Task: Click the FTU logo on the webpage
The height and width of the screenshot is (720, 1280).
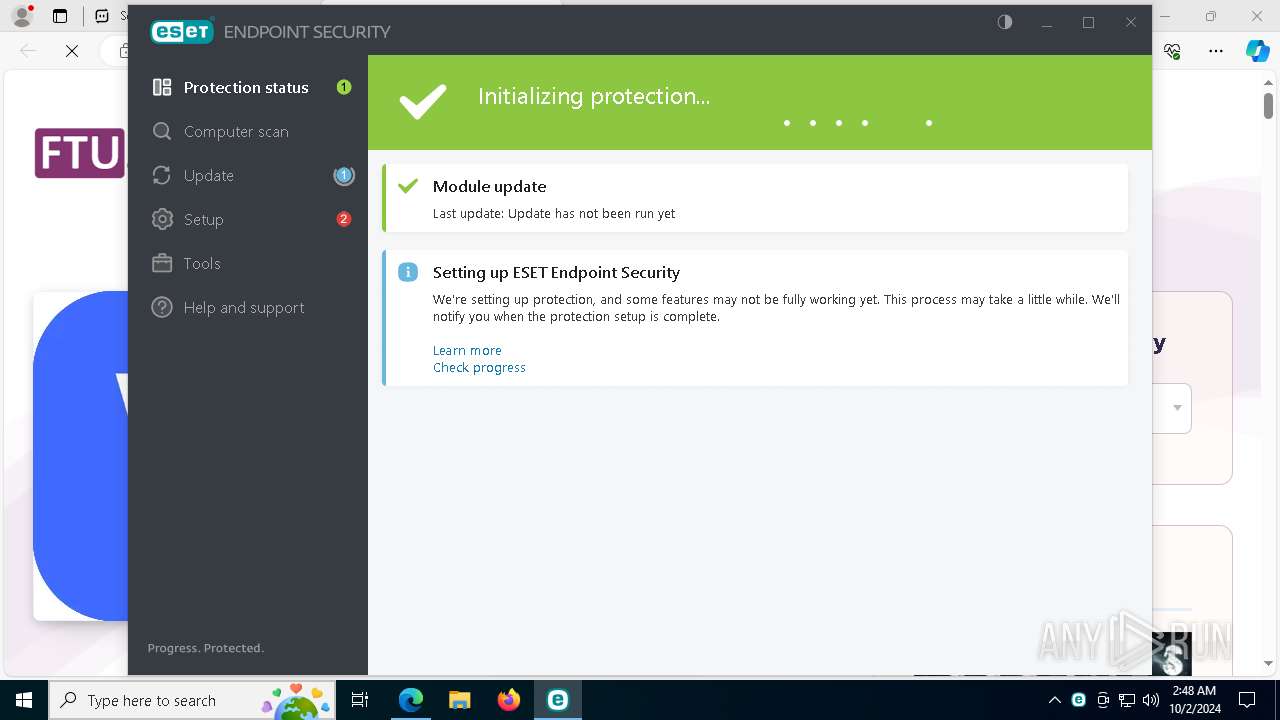Action: (x=79, y=153)
